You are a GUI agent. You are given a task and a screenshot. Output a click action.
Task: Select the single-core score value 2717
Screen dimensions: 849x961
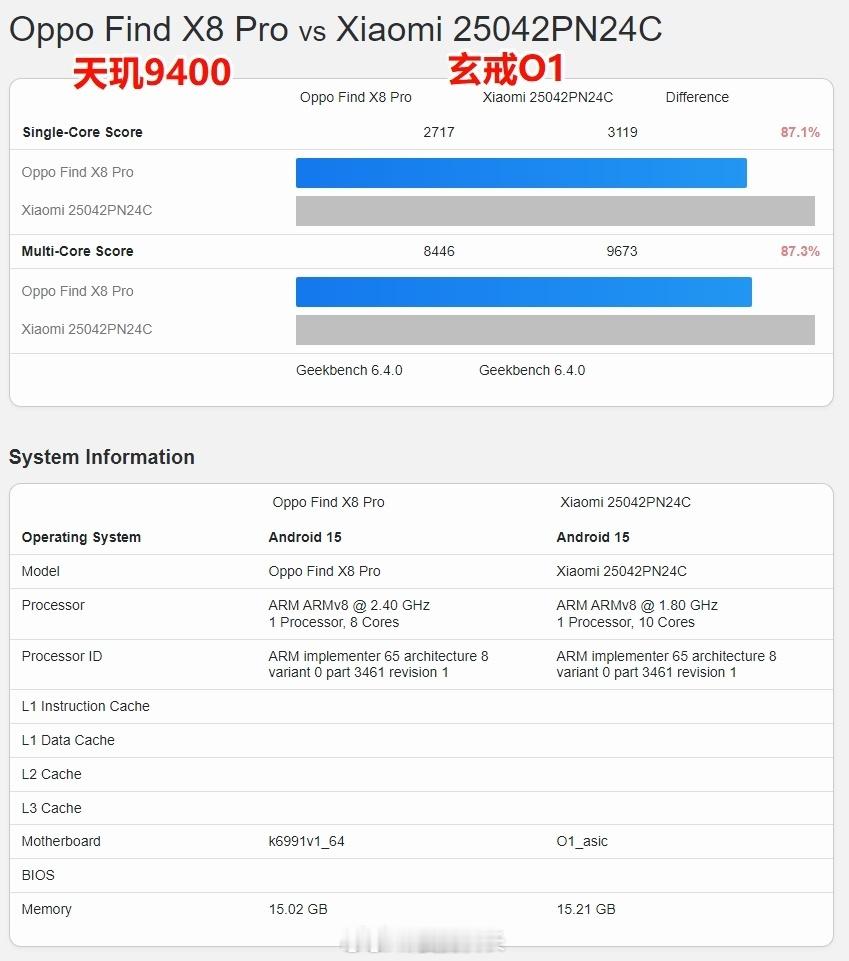point(439,132)
